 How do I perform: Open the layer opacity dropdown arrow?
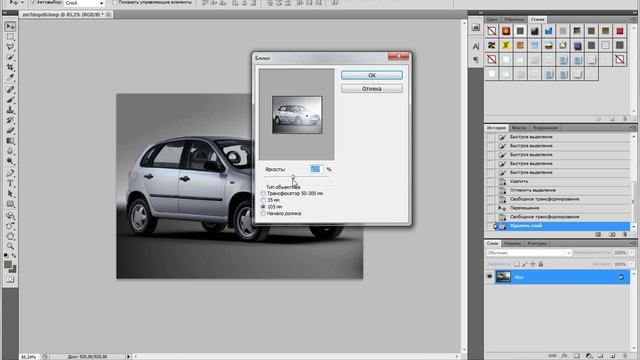tap(631, 253)
